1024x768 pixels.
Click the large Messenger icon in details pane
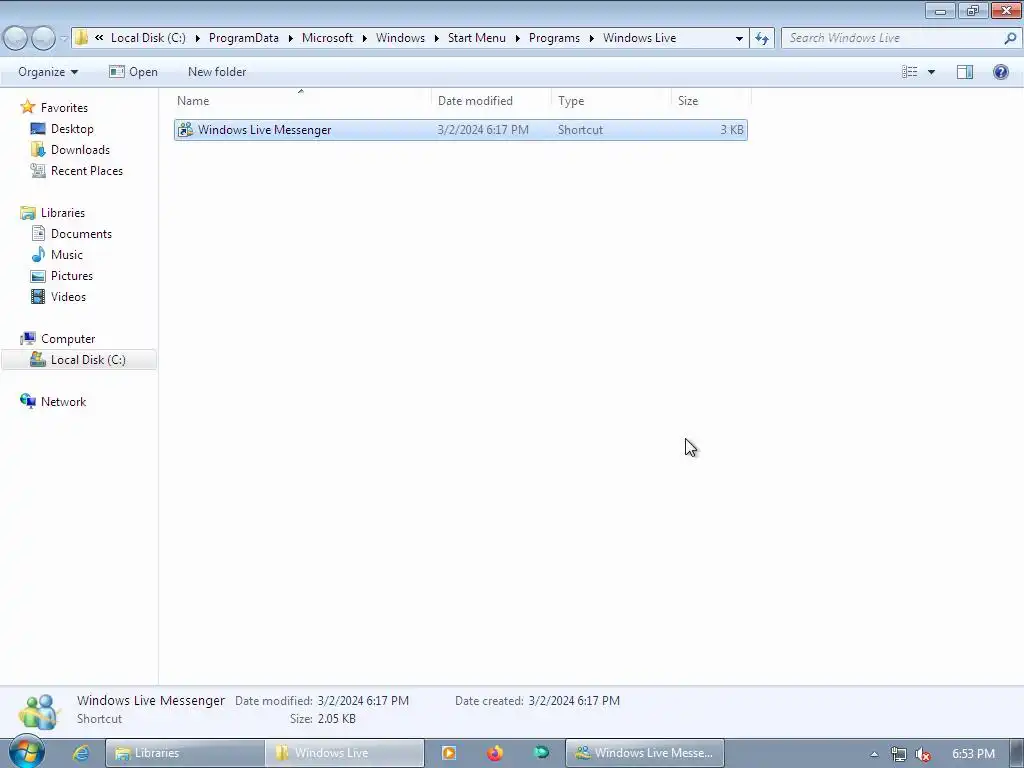tap(39, 711)
